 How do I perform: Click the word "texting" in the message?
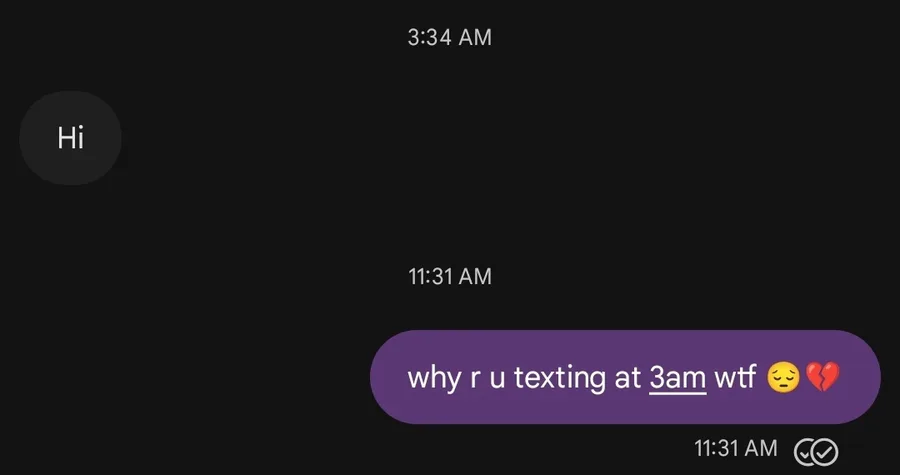[560, 379]
